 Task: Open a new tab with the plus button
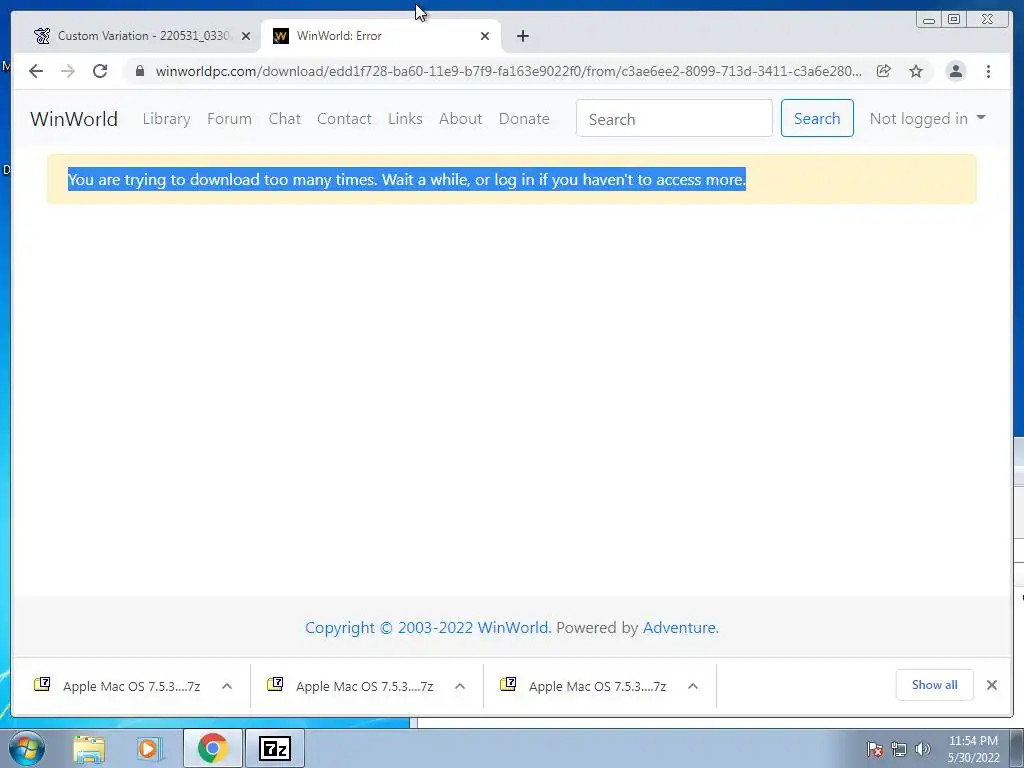tap(522, 36)
